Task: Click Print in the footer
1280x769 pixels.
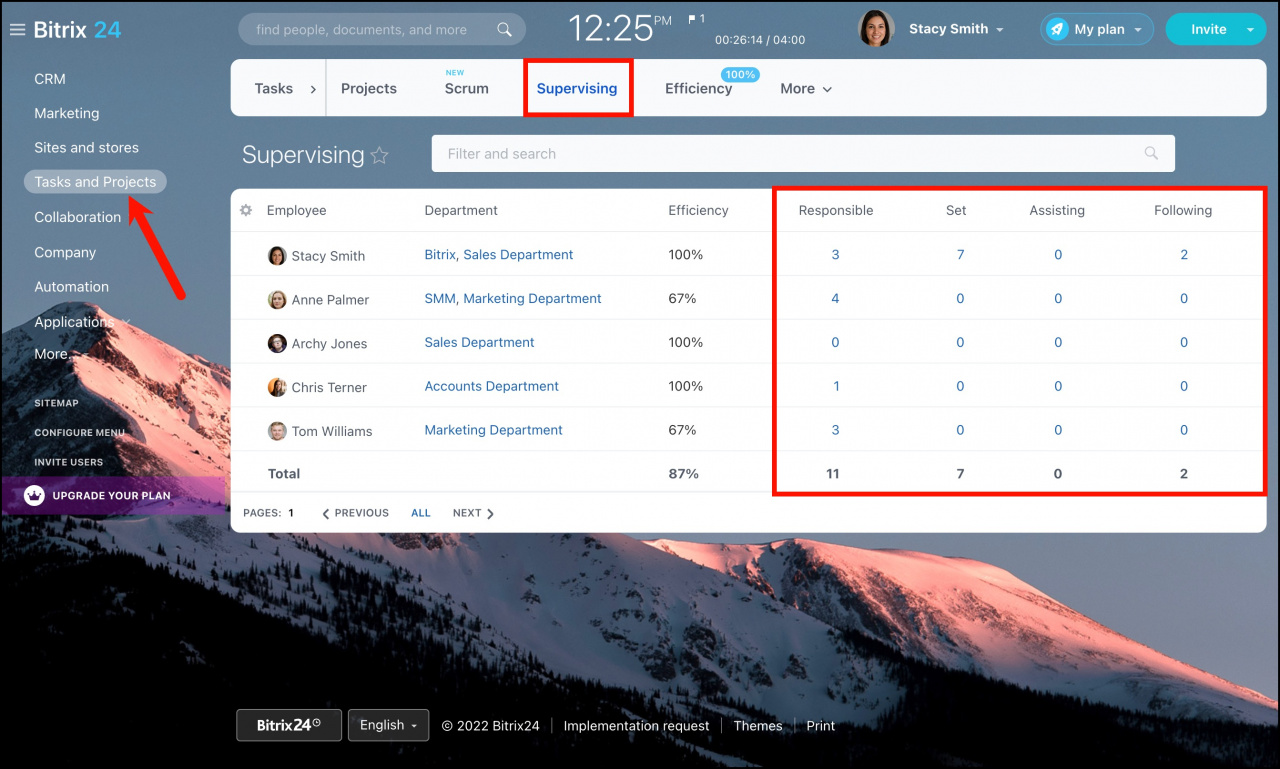Action: tap(821, 726)
